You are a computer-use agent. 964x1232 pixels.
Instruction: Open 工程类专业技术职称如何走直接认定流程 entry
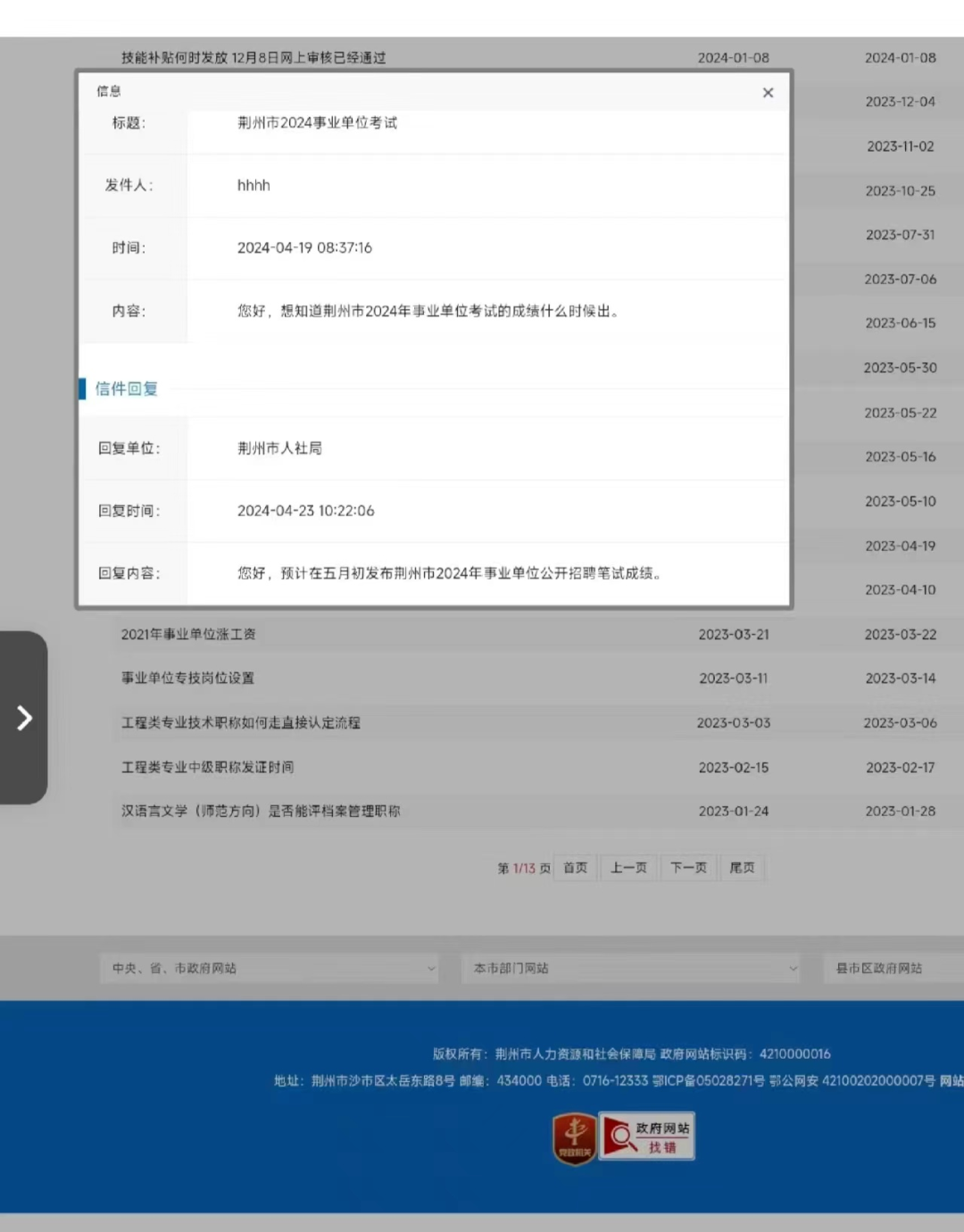[x=242, y=723]
